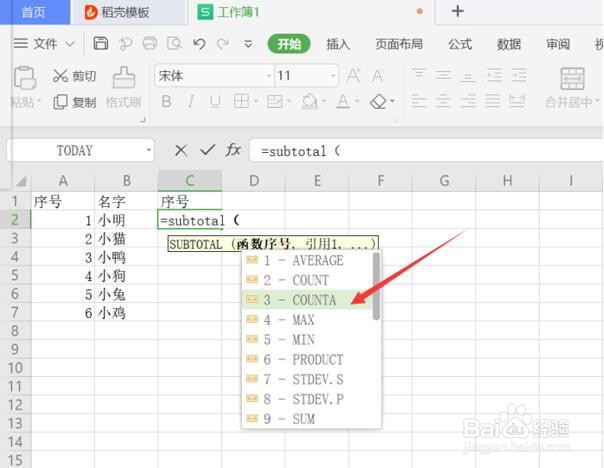Viewport: 604px width, 468px height.
Task: Switch to the 插入 ribbon tab
Action: [x=338, y=44]
